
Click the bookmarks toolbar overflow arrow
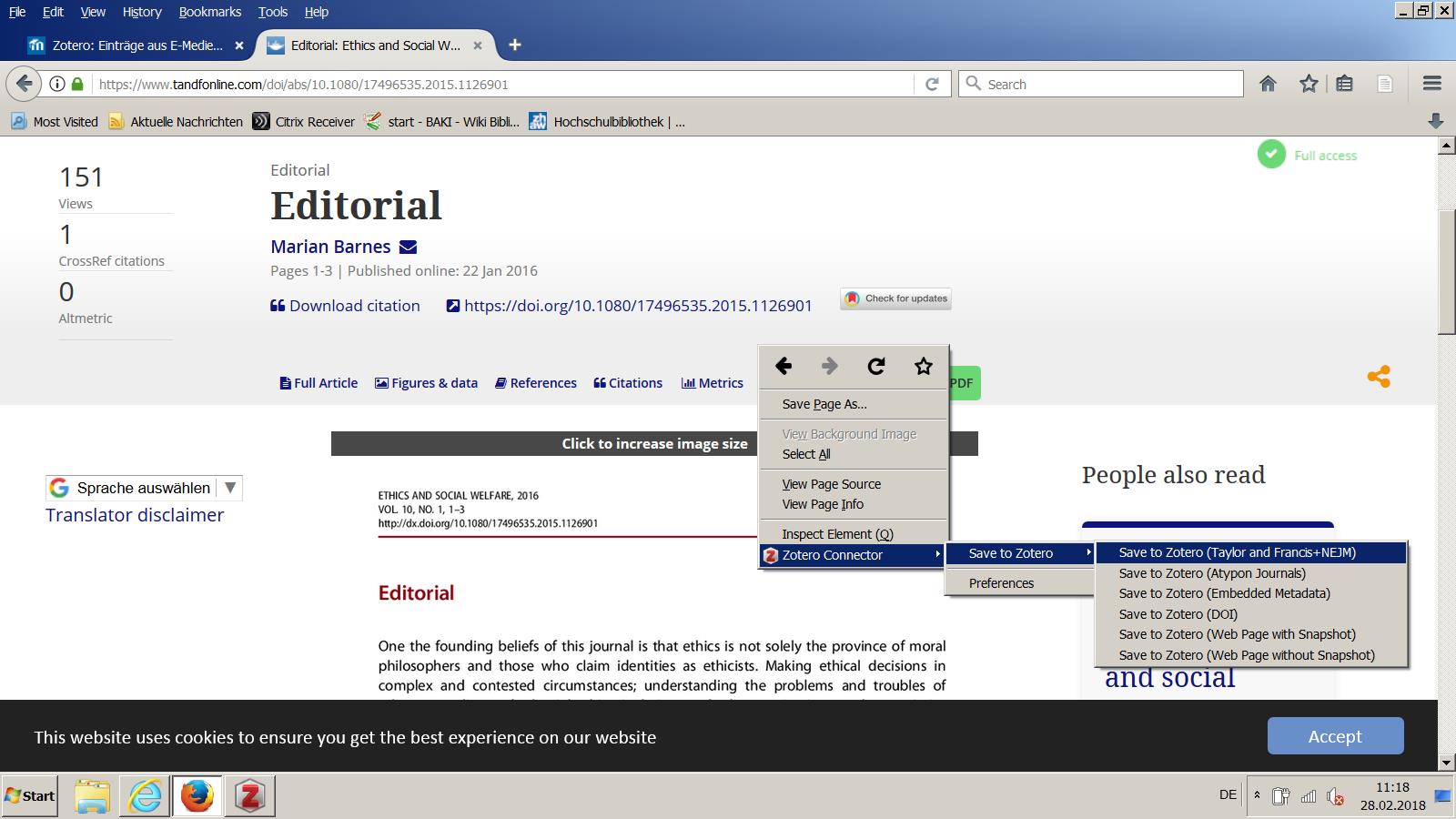coord(1436,121)
